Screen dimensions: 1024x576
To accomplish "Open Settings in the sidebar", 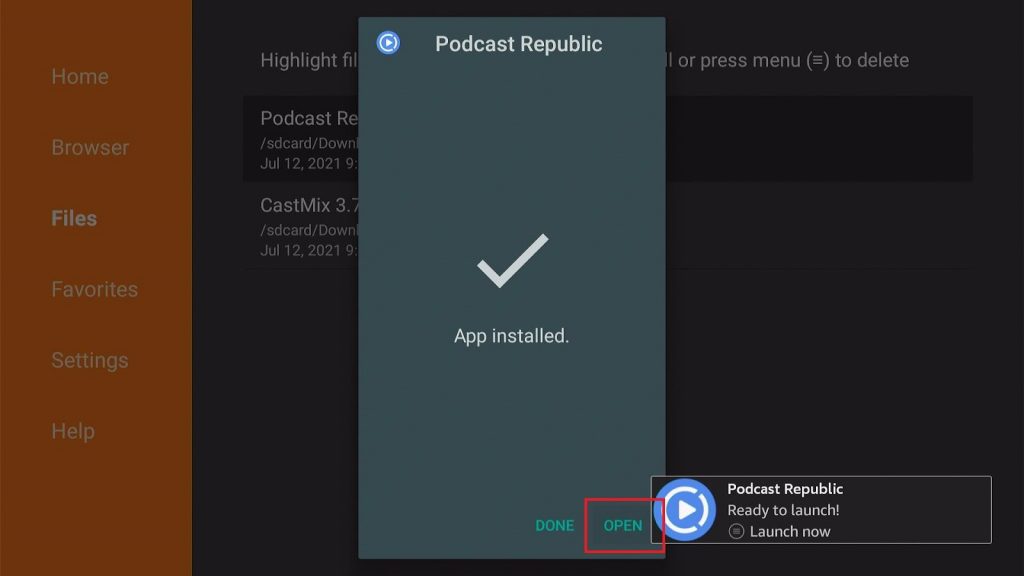I will coord(89,360).
